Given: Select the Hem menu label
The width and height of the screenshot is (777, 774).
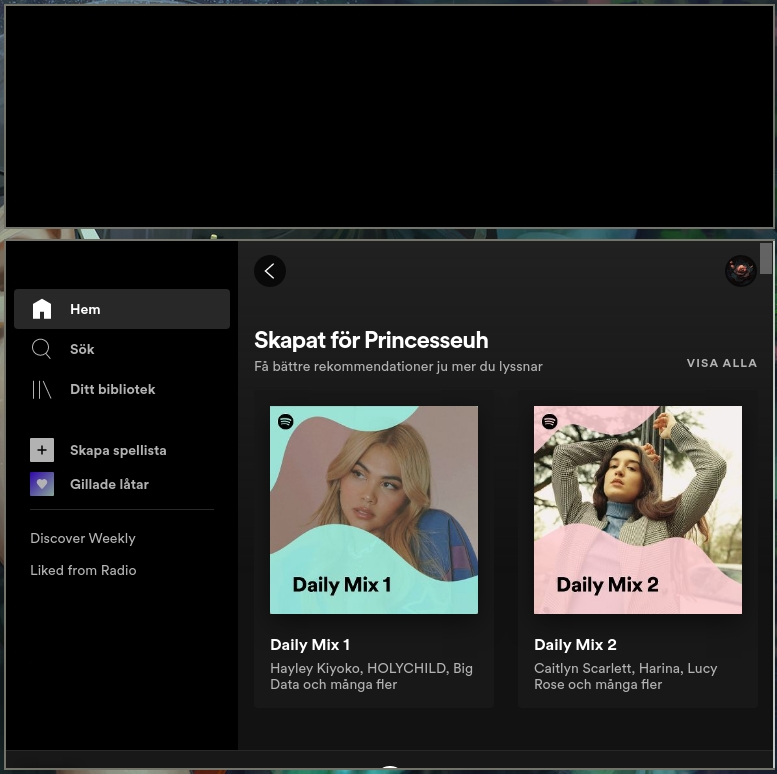Looking at the screenshot, I should 85,309.
